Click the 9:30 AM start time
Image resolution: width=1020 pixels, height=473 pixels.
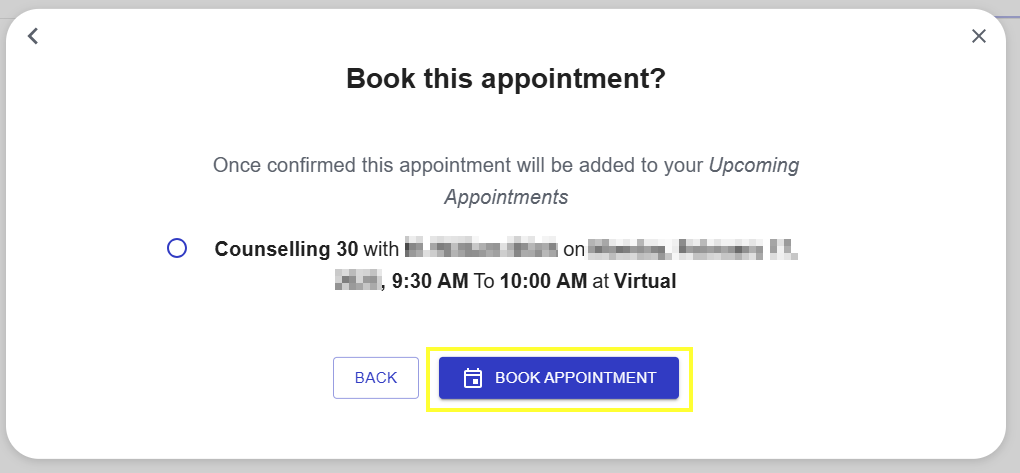point(430,281)
